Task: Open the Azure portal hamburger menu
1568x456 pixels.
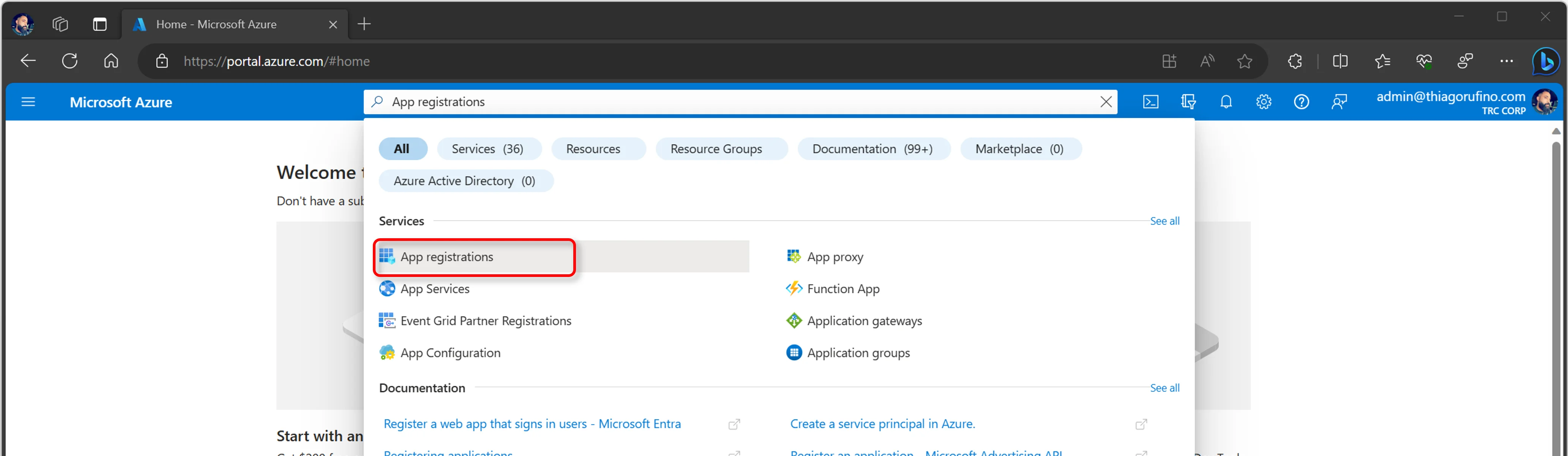Action: pos(28,102)
